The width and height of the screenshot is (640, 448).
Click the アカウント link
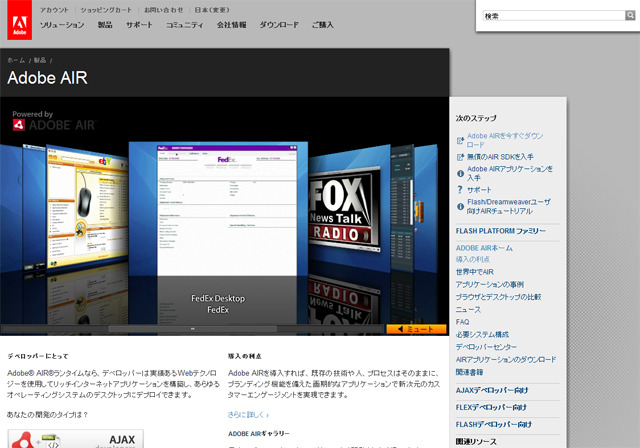point(54,10)
